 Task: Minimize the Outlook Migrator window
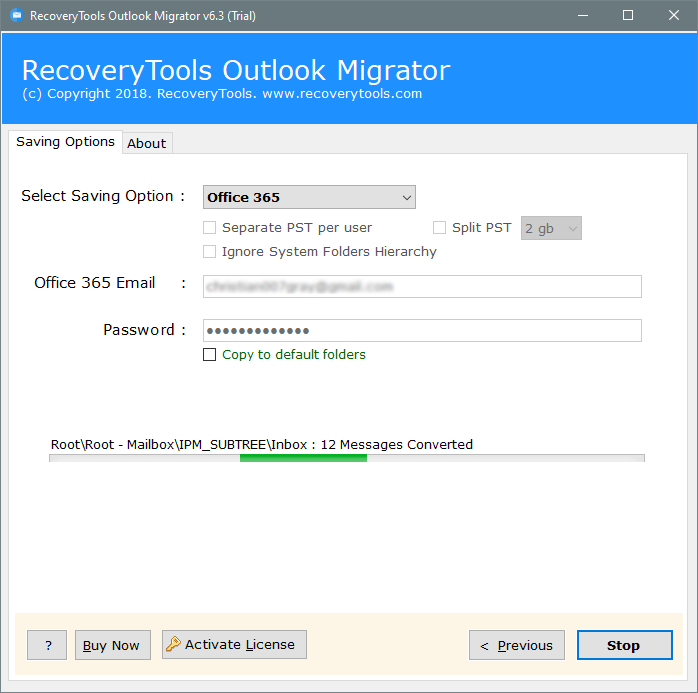click(583, 16)
